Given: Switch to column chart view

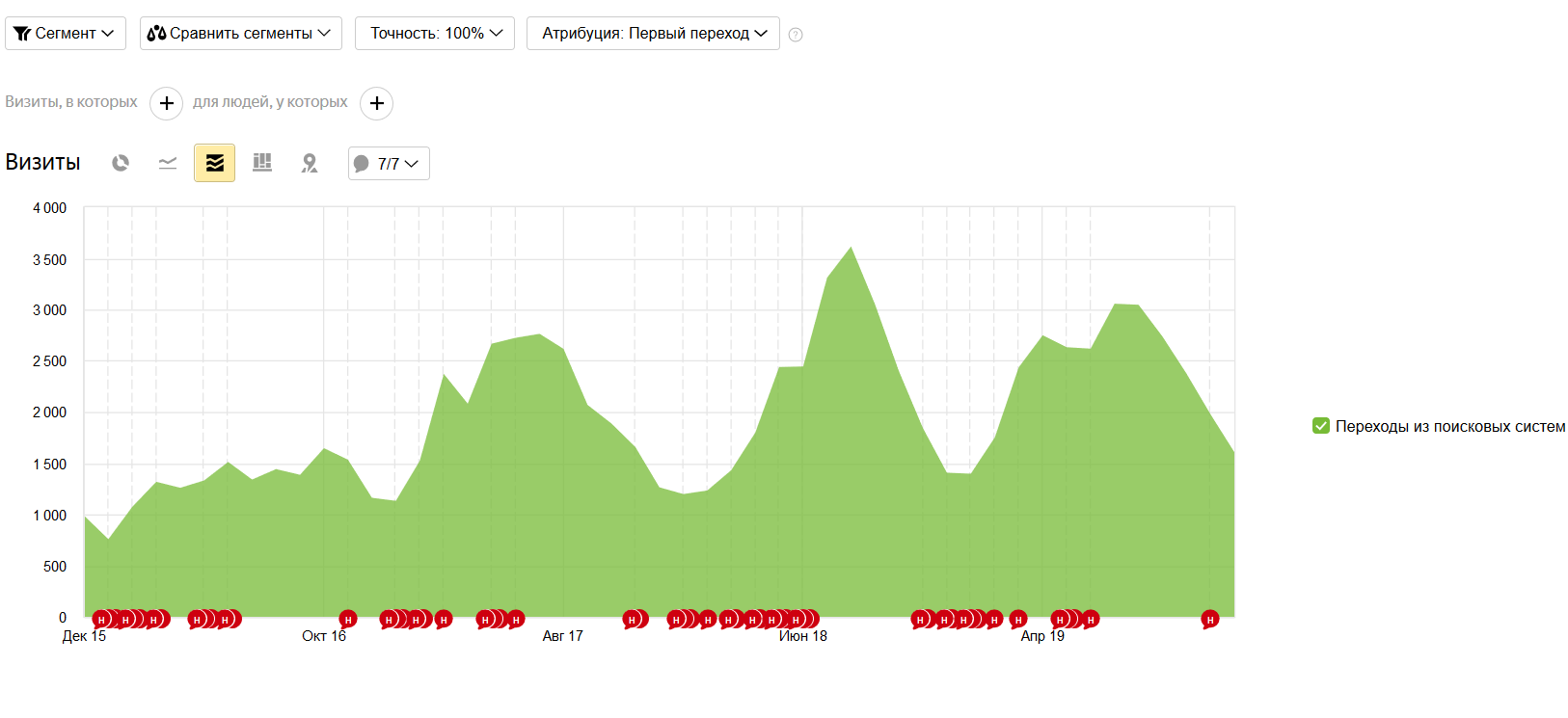Looking at the screenshot, I should (x=261, y=163).
